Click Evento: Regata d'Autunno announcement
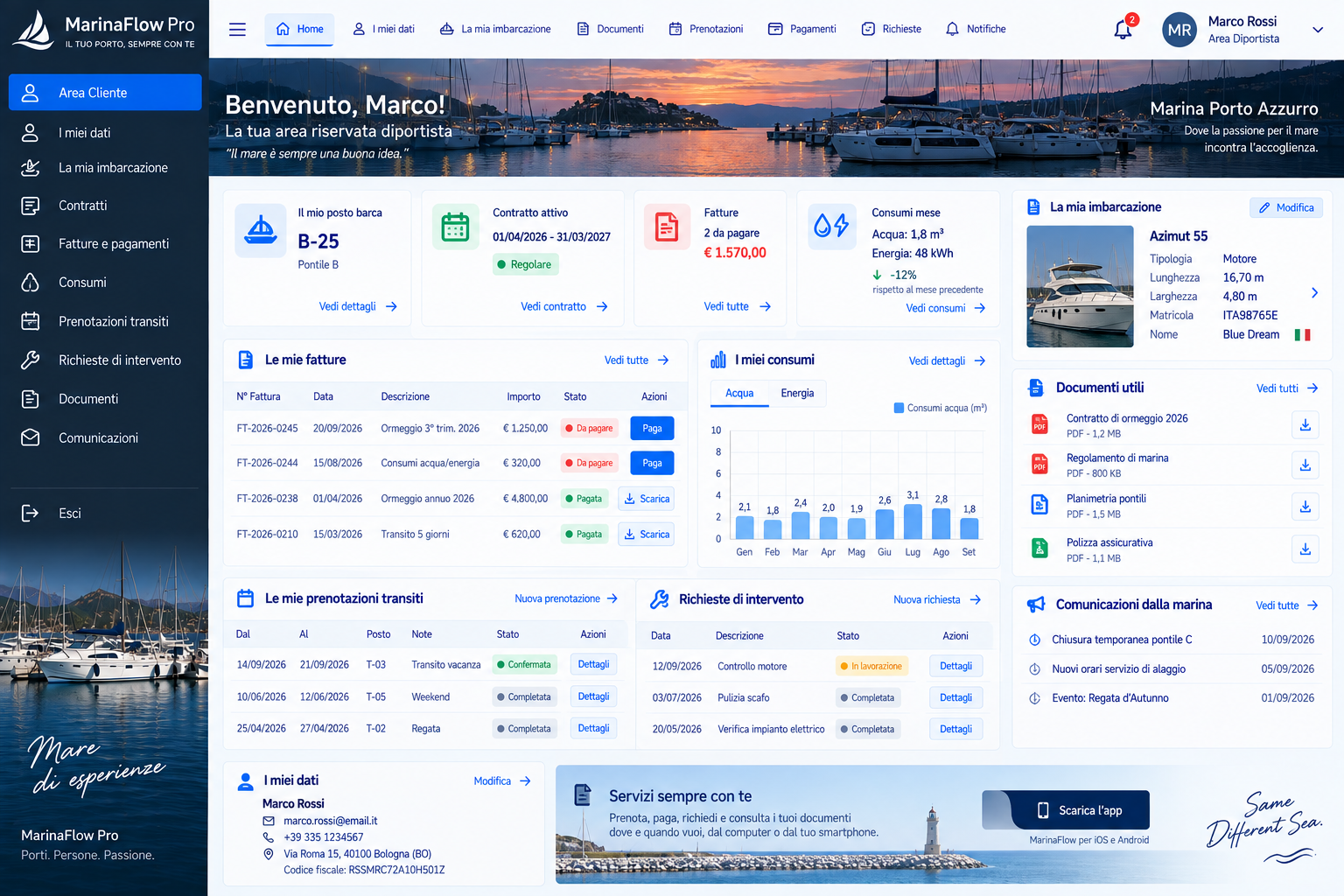1344x896 pixels. point(1110,698)
